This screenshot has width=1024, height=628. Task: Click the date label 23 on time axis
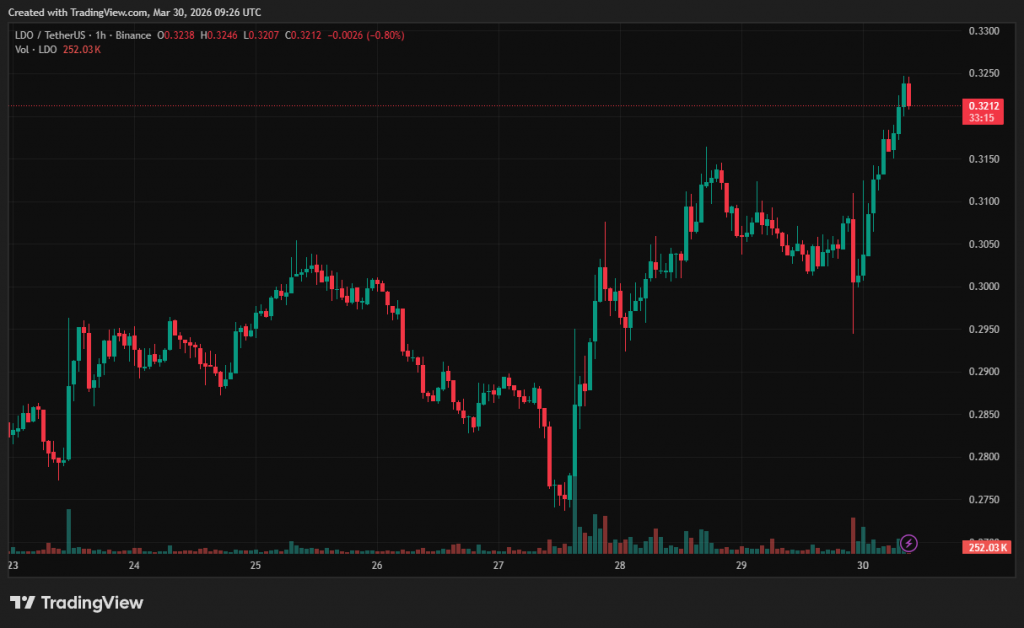pos(13,565)
